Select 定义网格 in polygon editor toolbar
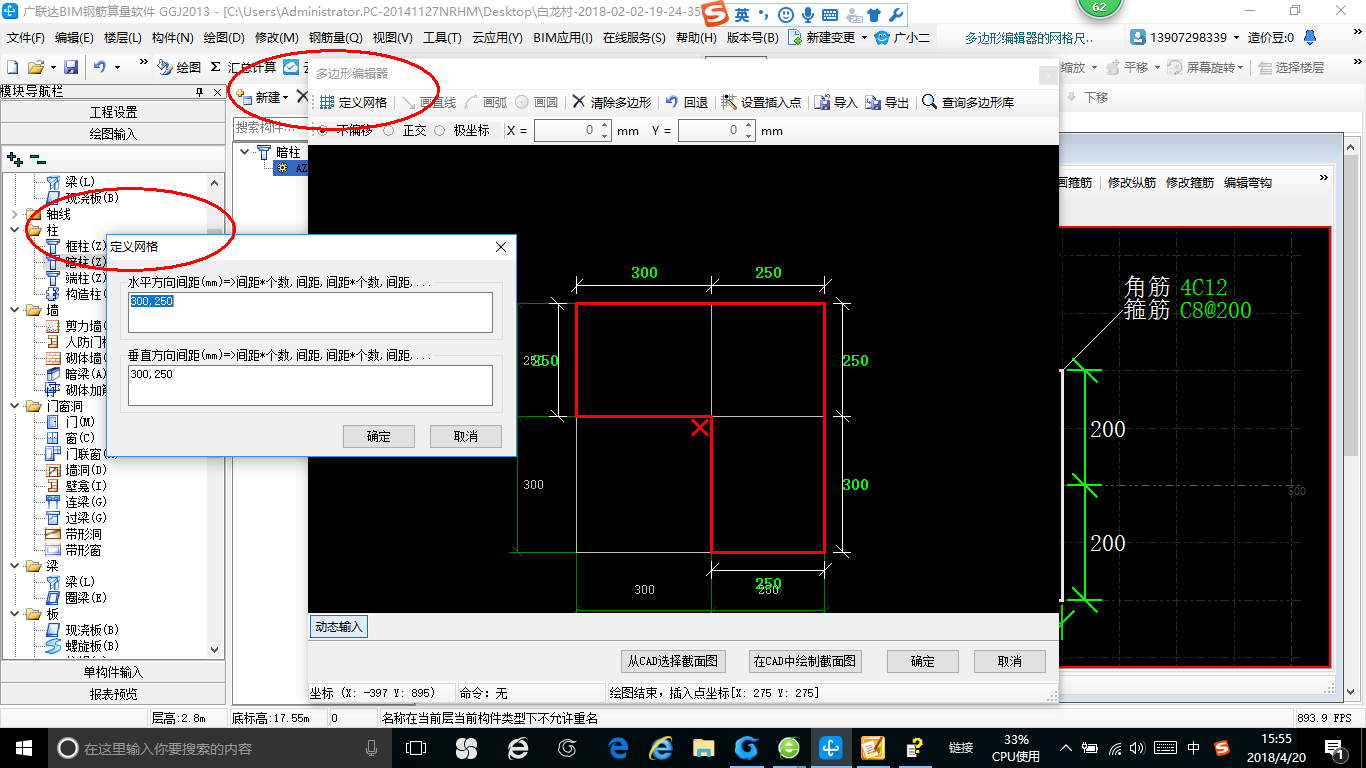1366x768 pixels. point(353,102)
